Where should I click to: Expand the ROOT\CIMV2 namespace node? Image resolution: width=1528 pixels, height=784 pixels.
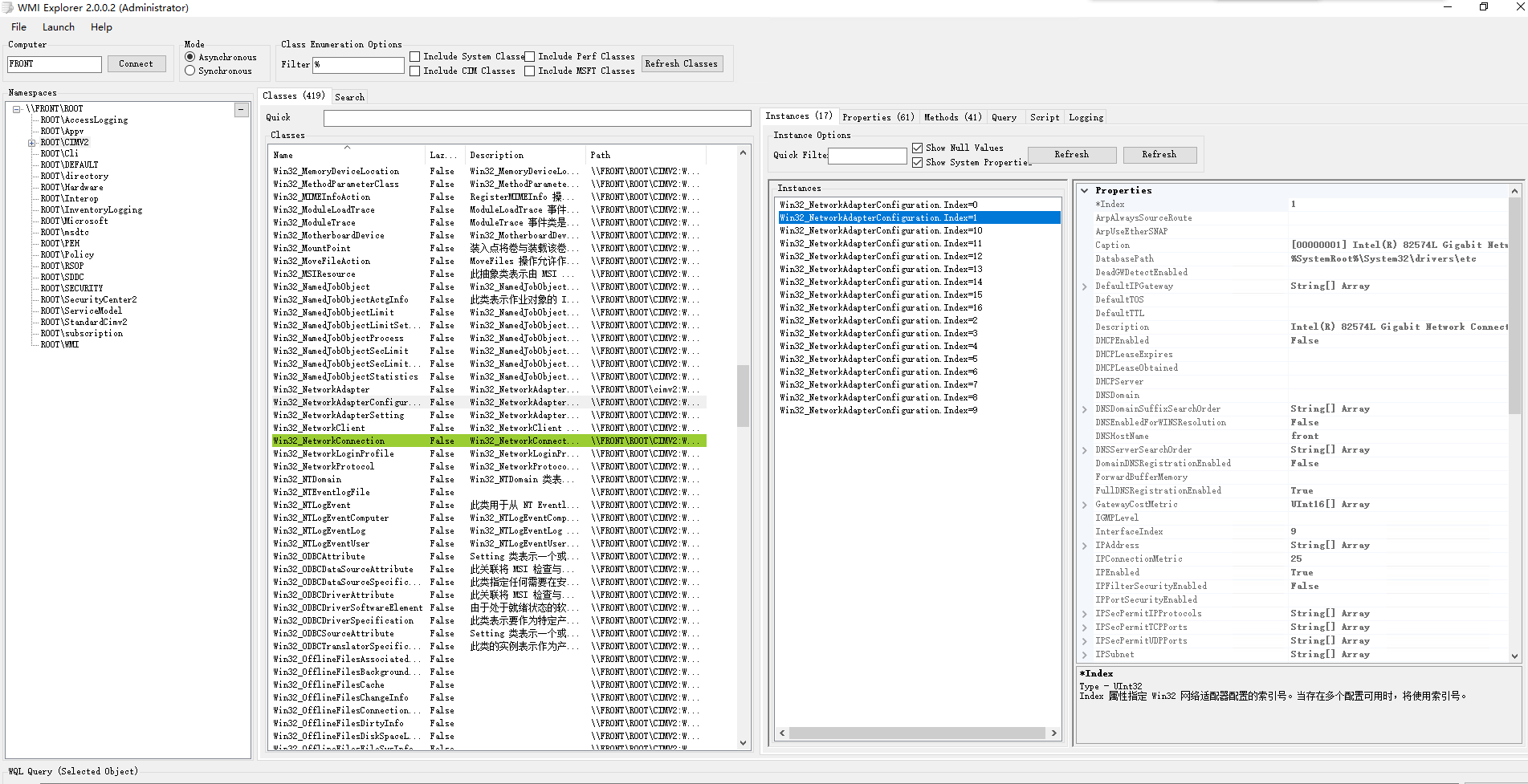[31, 143]
